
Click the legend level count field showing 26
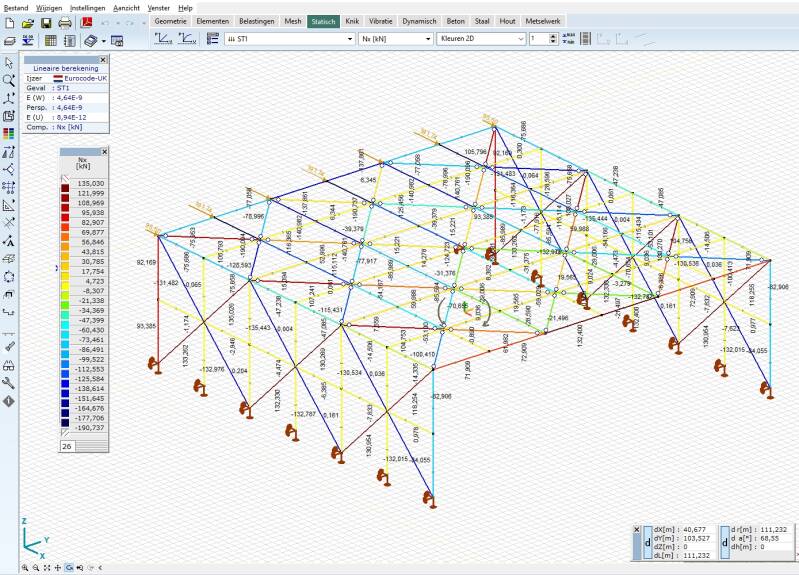click(x=67, y=447)
